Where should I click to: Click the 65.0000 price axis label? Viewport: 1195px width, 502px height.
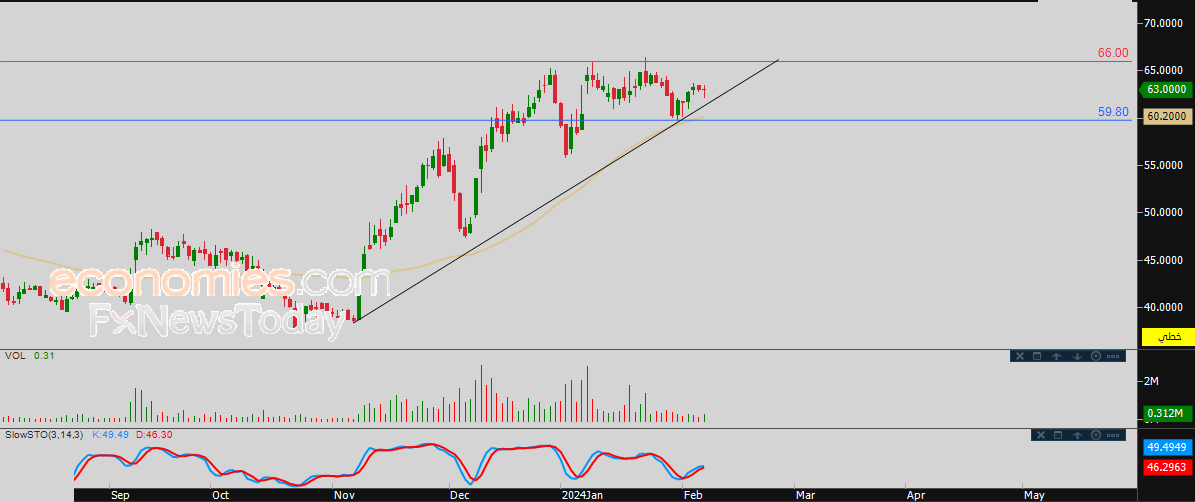(1165, 70)
